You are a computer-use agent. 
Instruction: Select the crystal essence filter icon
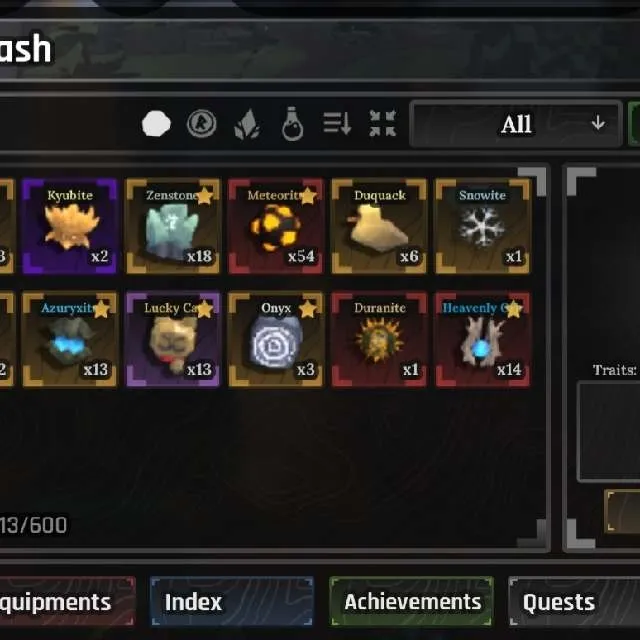pos(247,124)
